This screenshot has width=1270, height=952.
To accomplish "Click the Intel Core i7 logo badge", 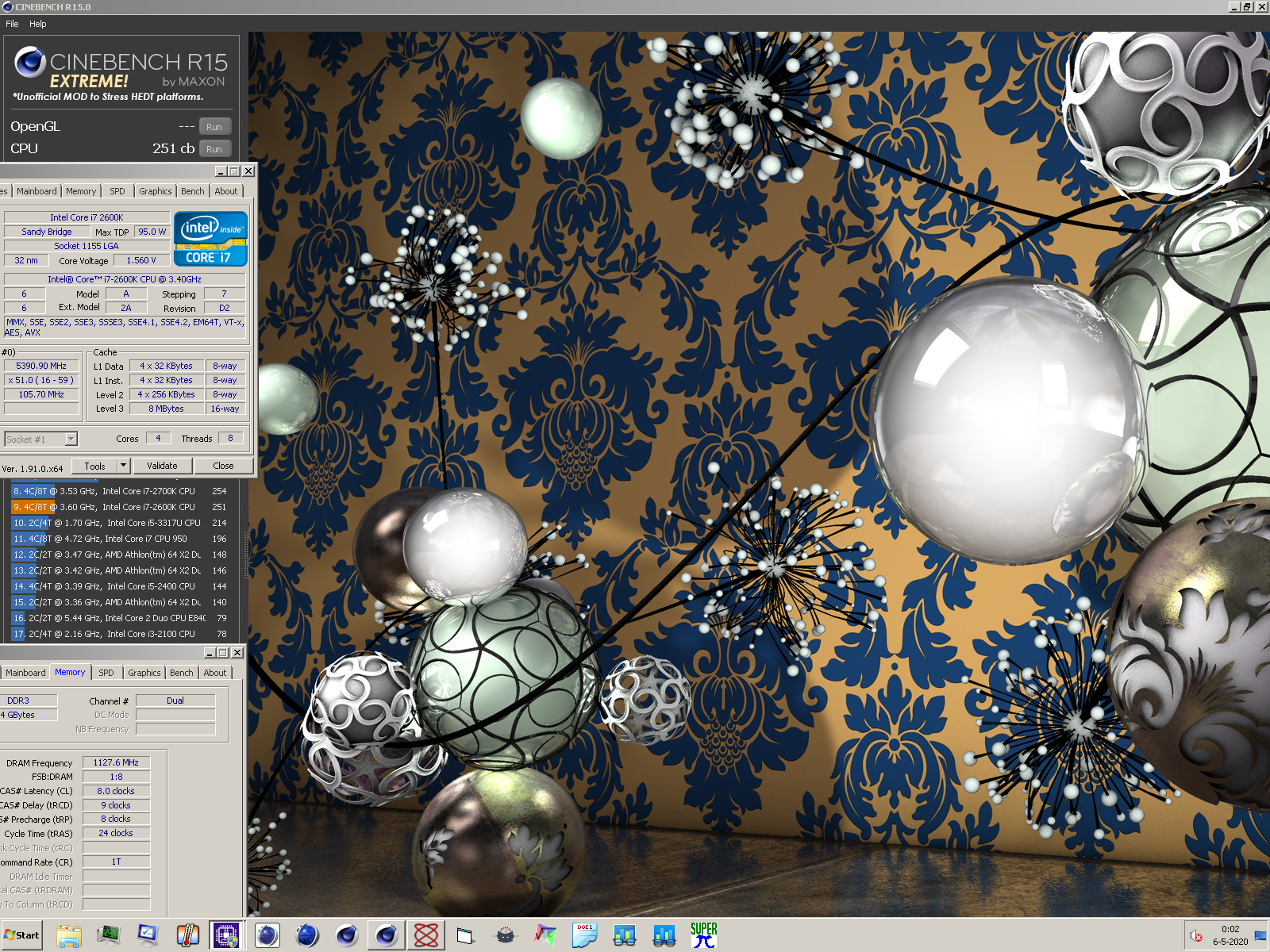I will (210, 238).
